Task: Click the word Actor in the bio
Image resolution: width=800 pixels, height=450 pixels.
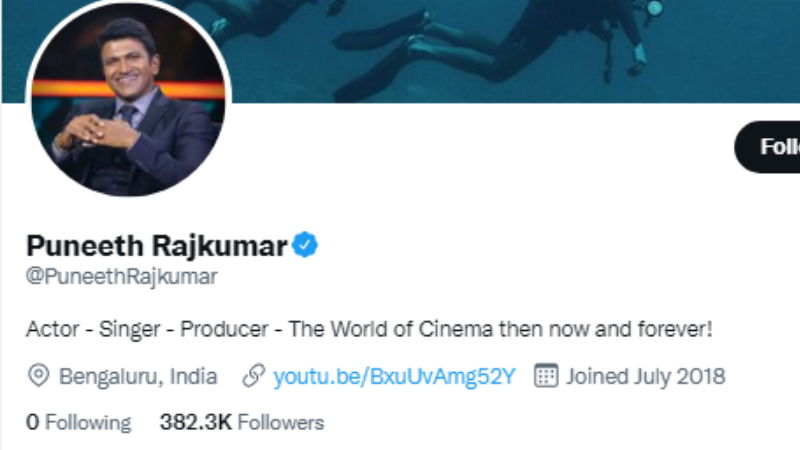Action: (52, 329)
